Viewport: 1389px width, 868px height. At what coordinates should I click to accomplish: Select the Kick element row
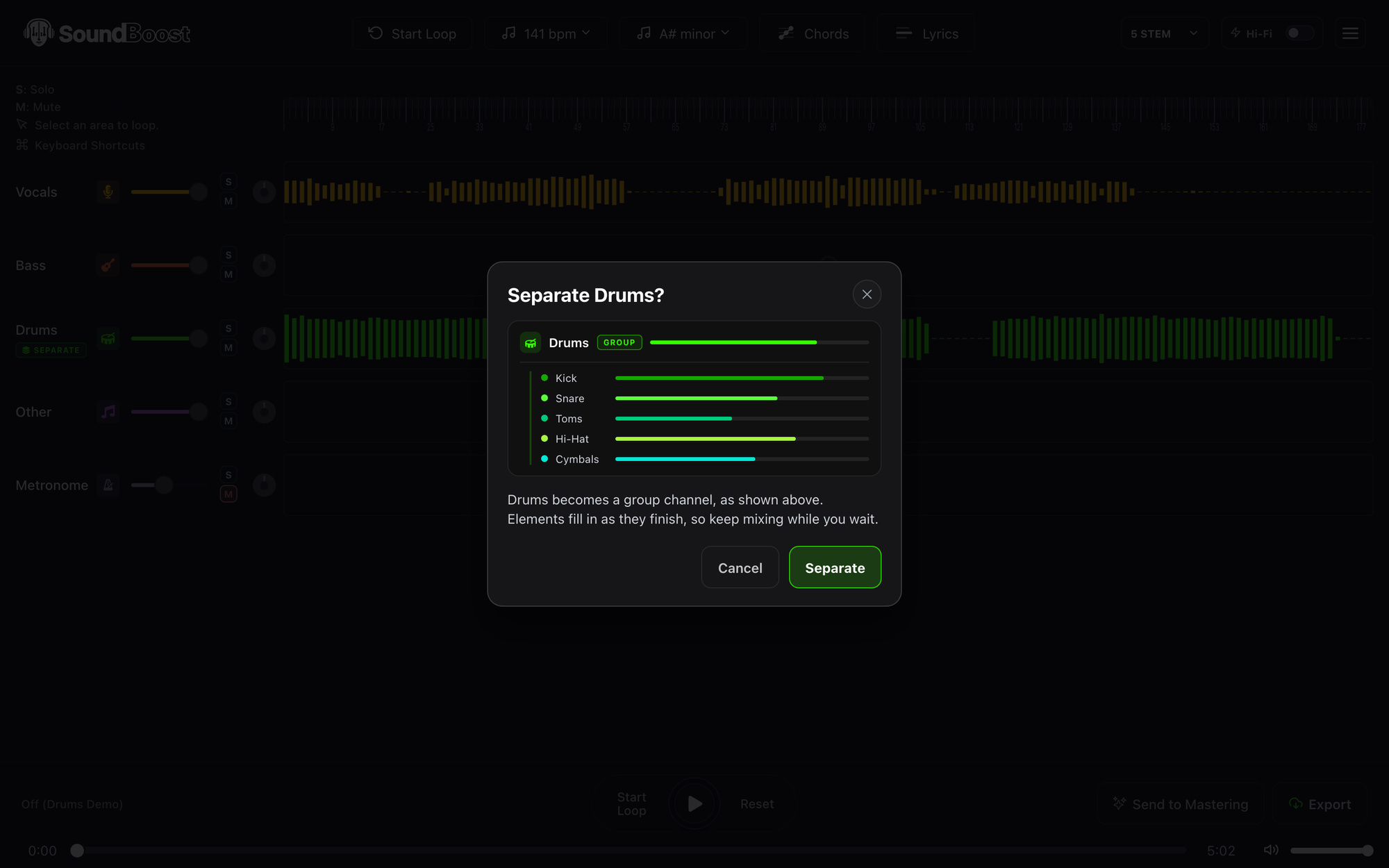[704, 378]
